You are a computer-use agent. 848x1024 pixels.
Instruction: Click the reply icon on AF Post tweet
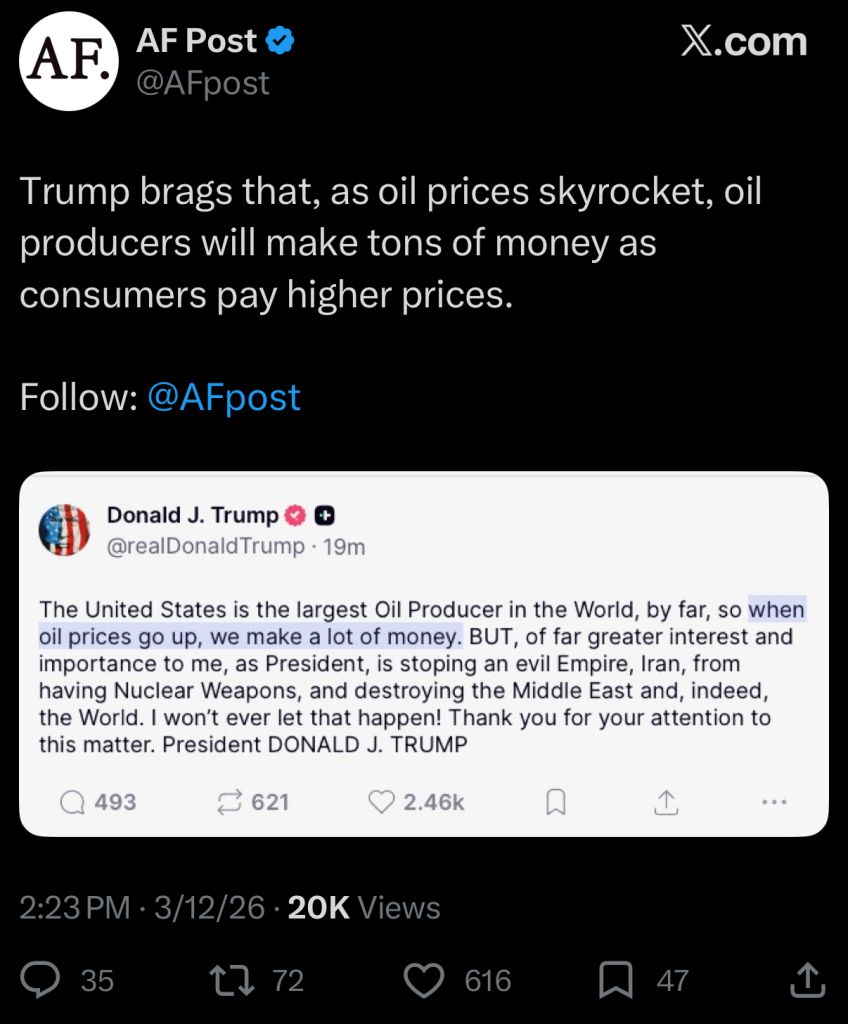[x=42, y=981]
